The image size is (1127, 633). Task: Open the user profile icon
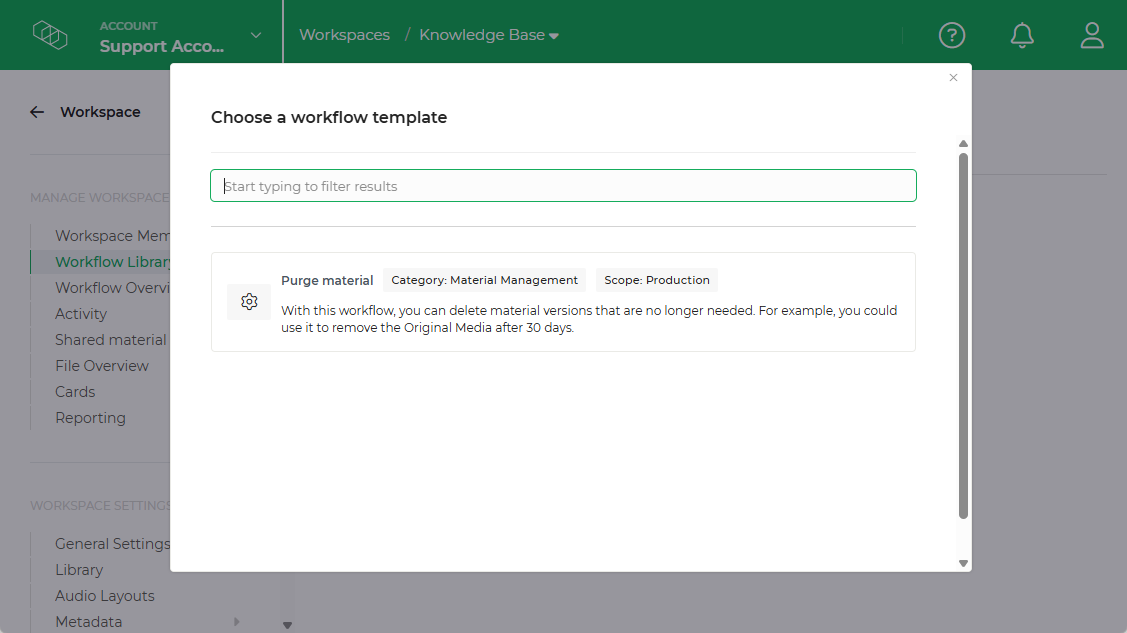1092,35
